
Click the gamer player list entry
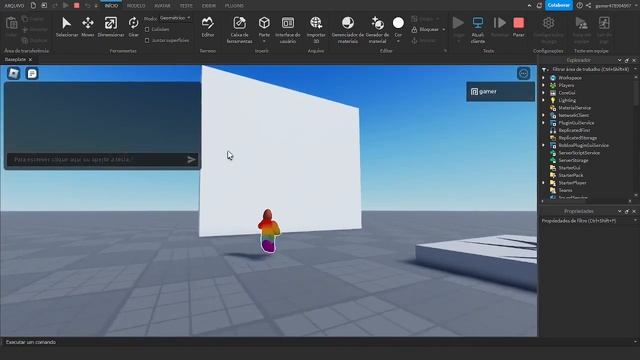500,92
